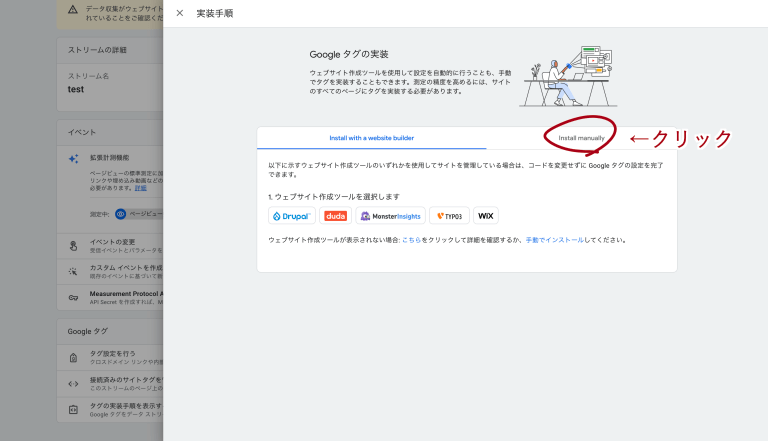
Task: Click the warning triangle icon in banner
Action: click(72, 10)
